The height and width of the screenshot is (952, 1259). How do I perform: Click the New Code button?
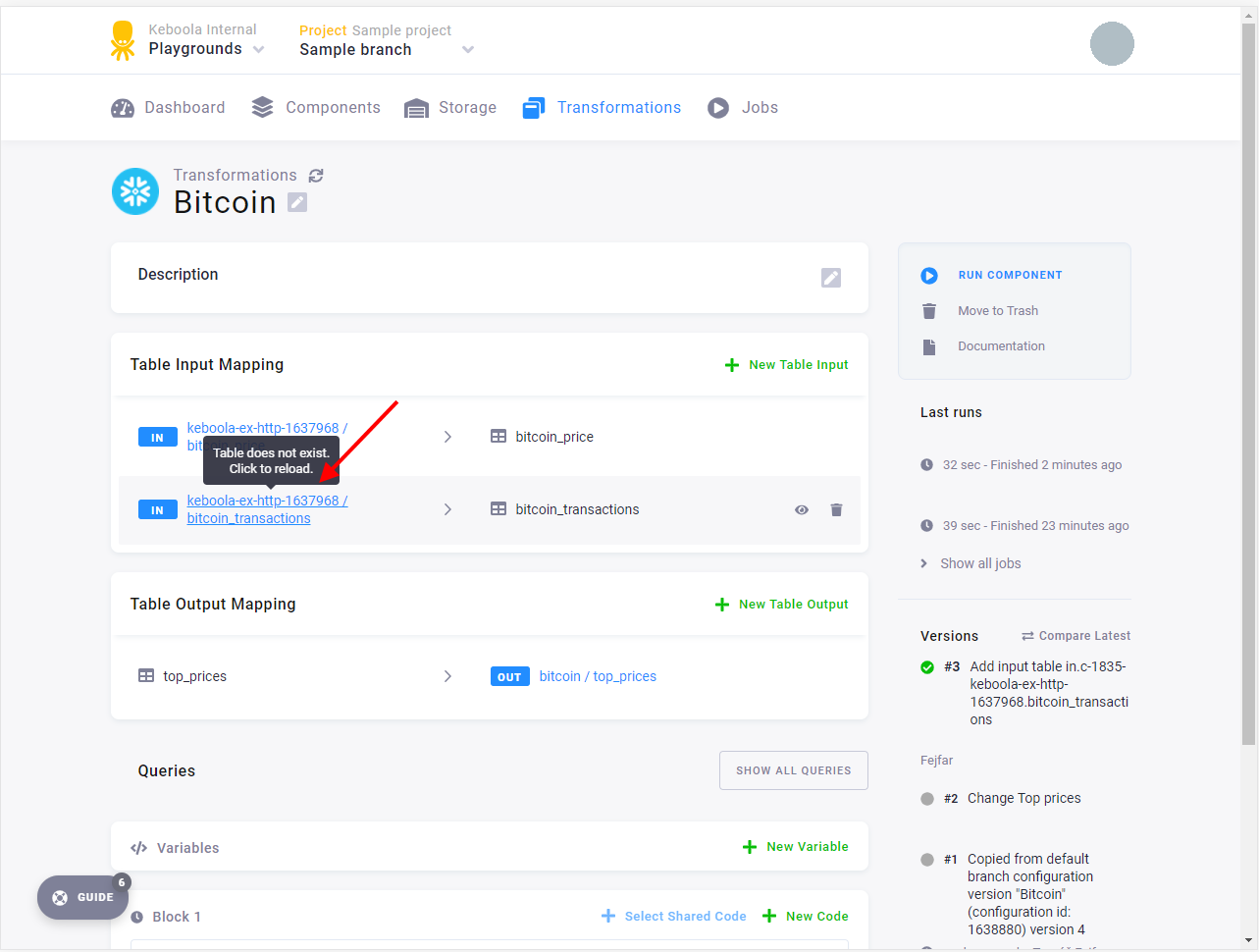pos(806,917)
